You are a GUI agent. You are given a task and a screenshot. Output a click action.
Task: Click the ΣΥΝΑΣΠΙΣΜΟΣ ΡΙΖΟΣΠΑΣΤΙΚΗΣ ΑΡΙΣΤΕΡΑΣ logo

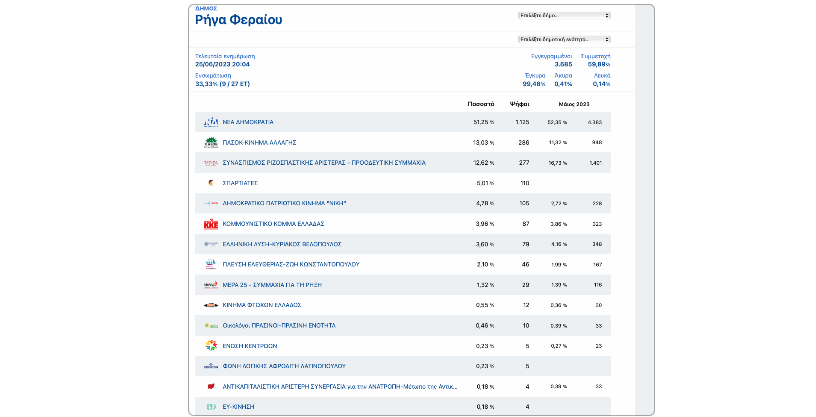click(x=211, y=163)
